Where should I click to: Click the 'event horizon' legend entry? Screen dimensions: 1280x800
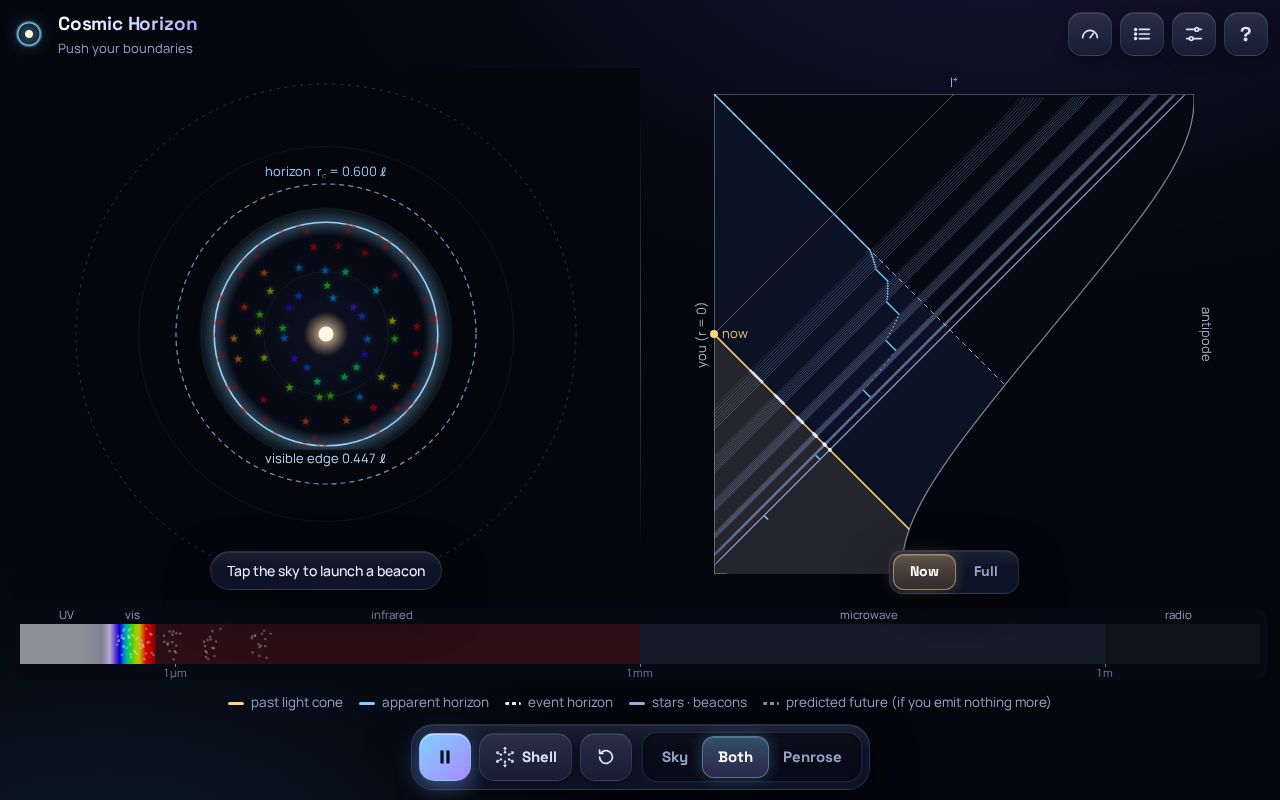pyautogui.click(x=559, y=703)
